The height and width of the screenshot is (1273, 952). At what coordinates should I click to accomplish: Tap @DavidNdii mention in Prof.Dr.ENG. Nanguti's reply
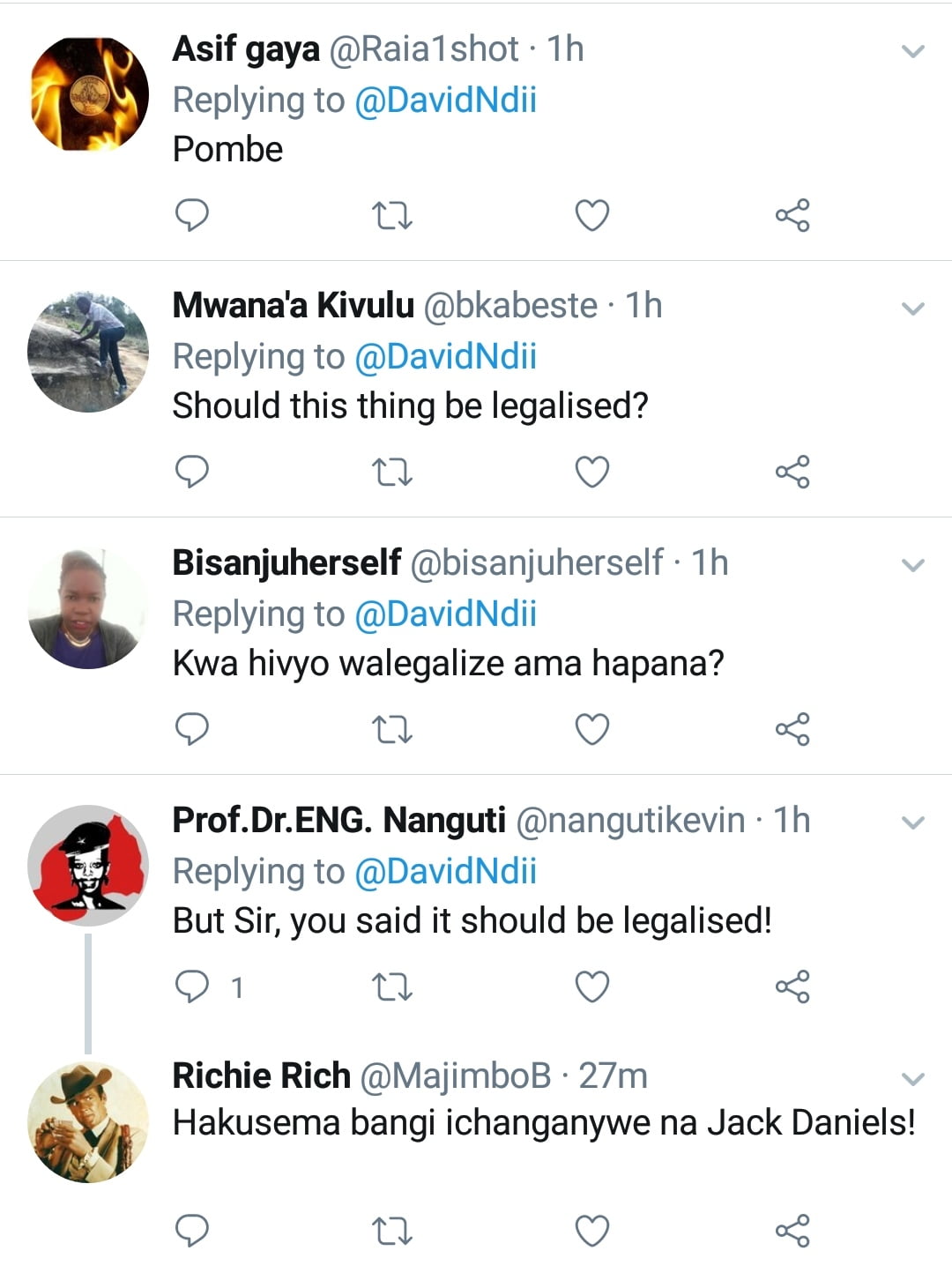coord(445,871)
